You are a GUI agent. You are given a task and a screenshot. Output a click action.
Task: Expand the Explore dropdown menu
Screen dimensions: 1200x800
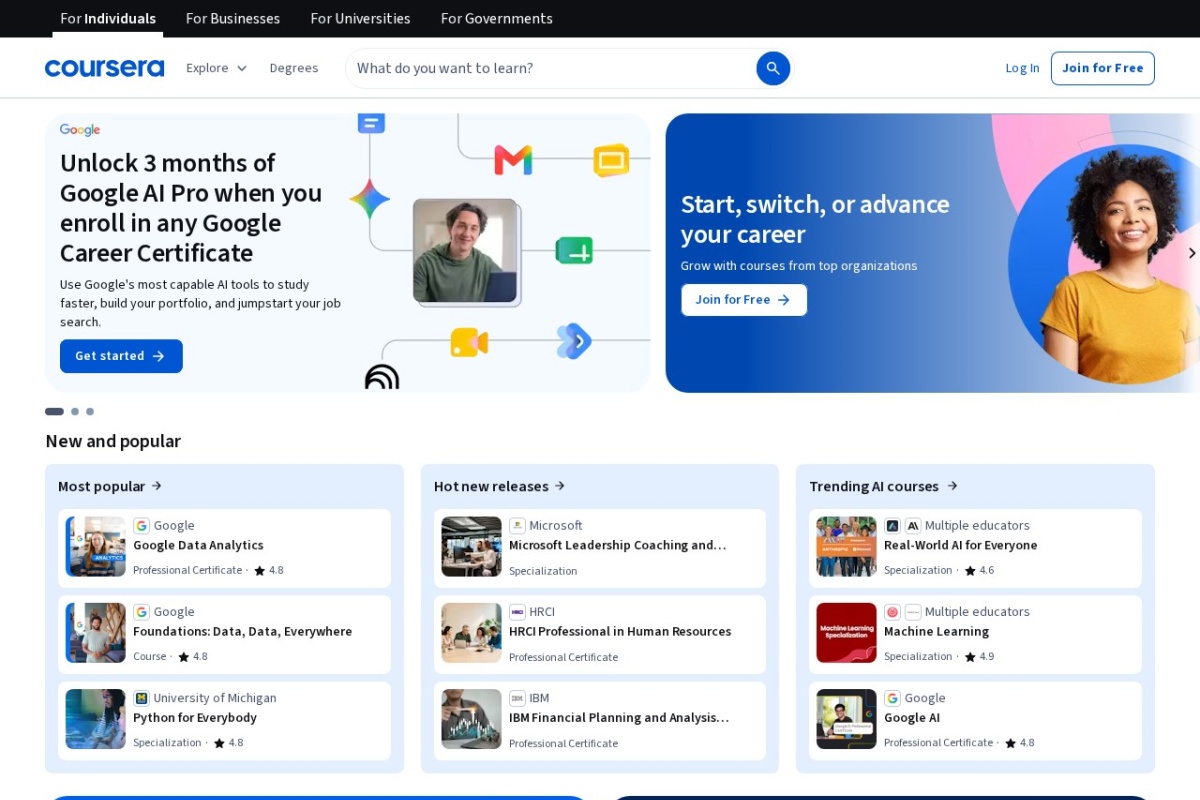[216, 68]
